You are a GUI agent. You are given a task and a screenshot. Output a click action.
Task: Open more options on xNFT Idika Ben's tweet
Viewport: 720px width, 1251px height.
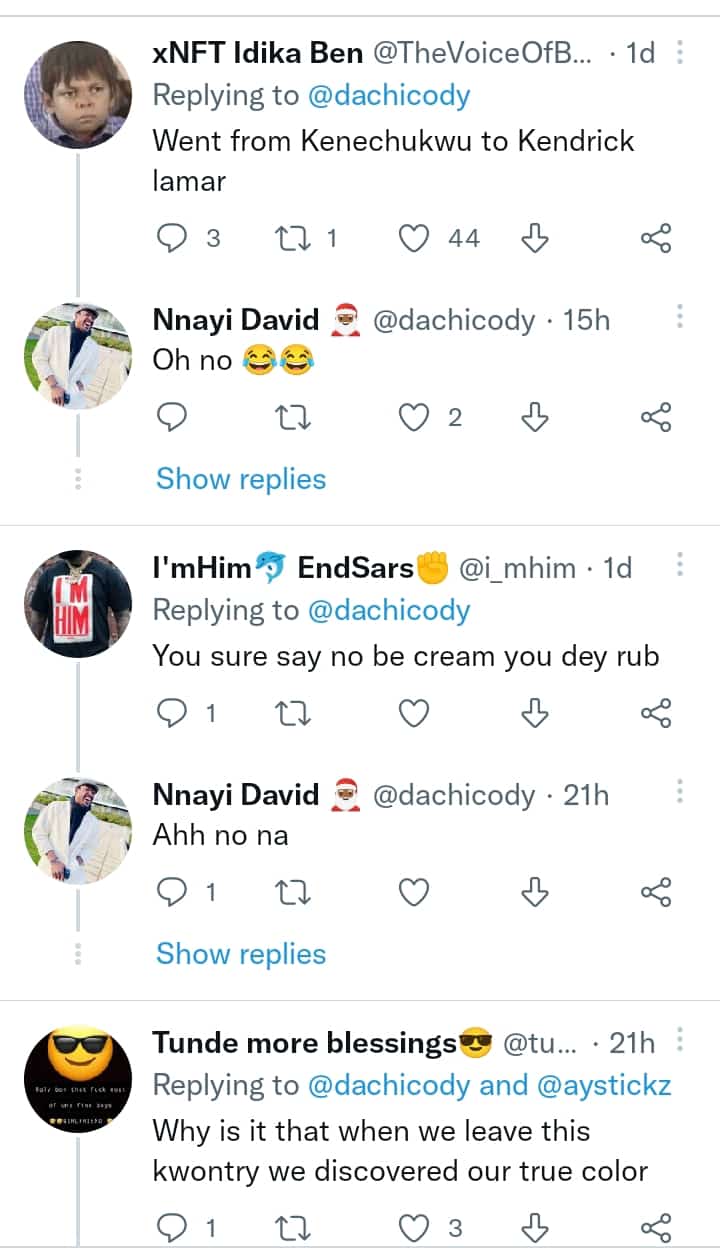[679, 52]
